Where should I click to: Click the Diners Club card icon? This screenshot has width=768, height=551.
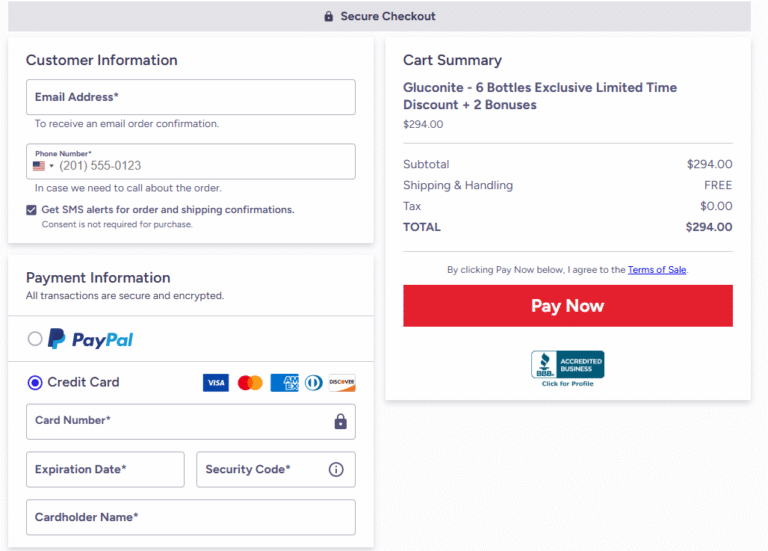[313, 383]
